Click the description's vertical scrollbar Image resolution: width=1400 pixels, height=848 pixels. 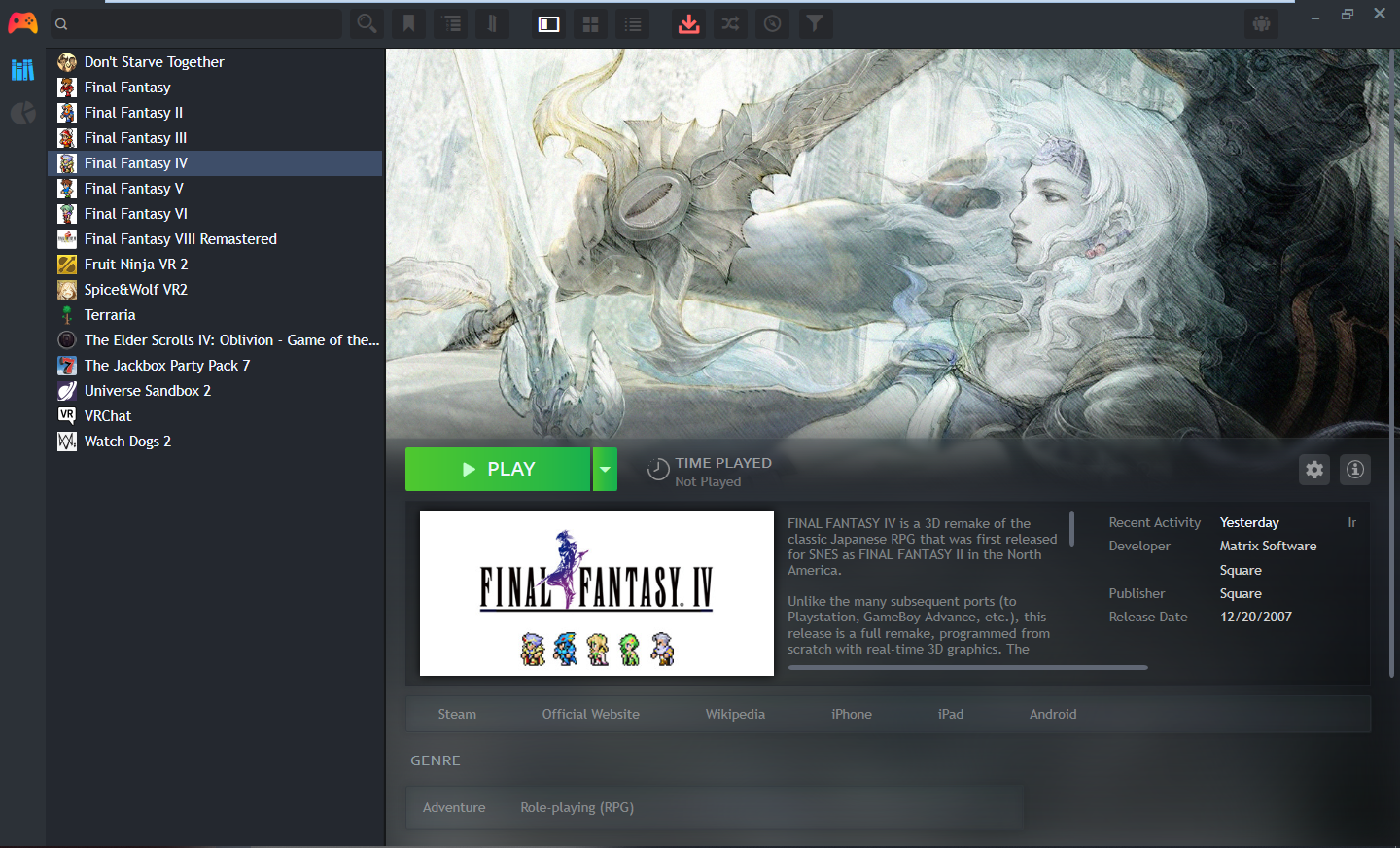pos(1072,528)
